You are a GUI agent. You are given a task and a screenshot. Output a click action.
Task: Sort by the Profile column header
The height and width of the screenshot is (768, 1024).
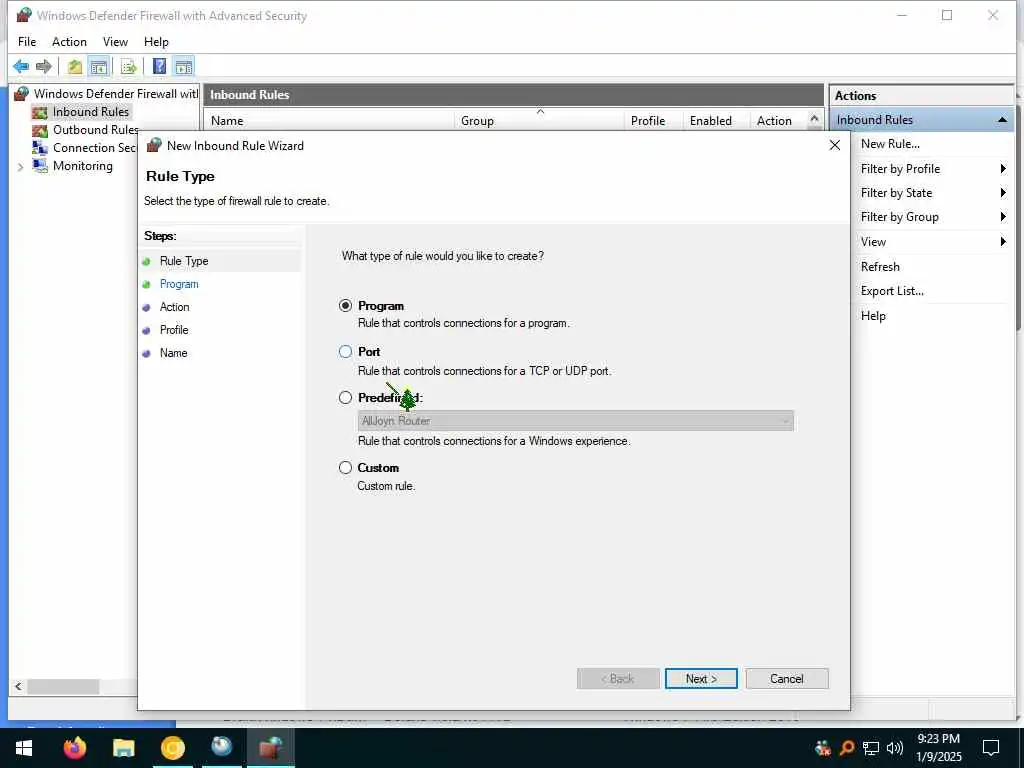[x=654, y=121]
